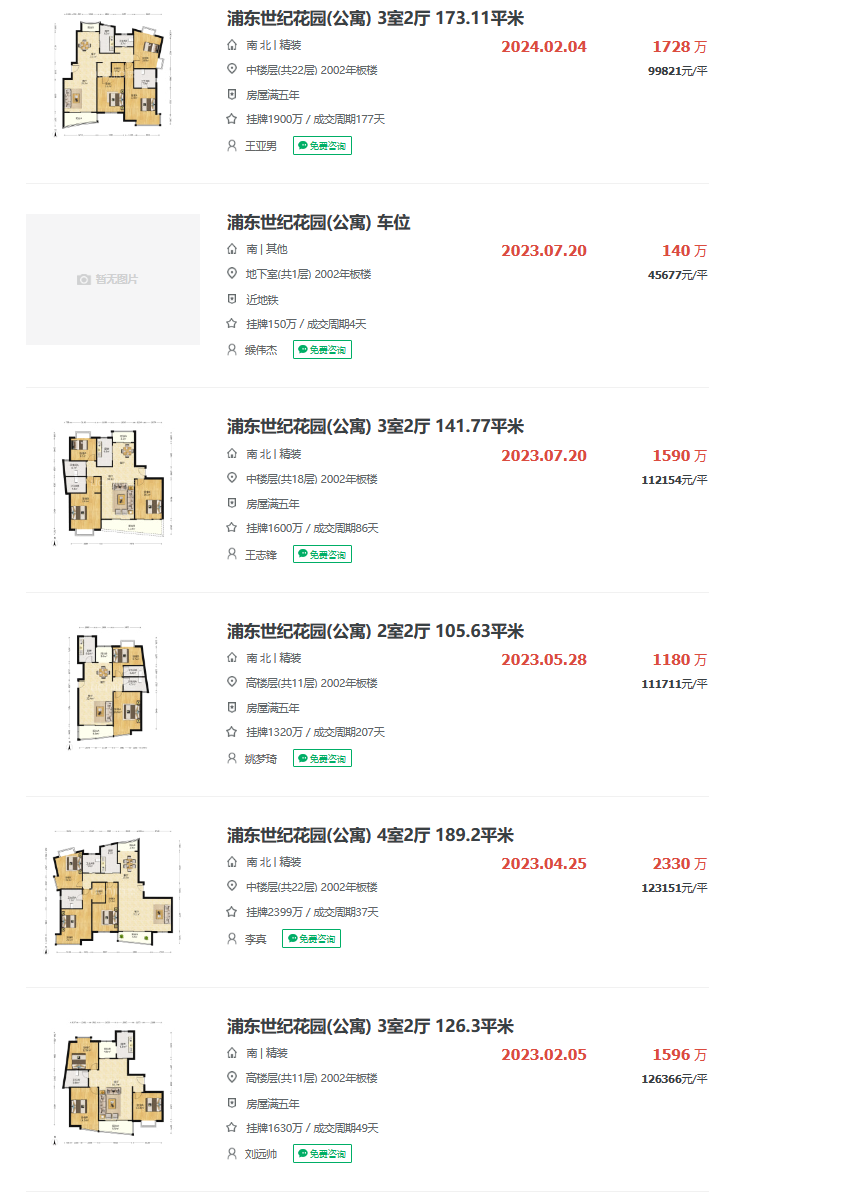Click floor plan thumbnail of 4室2厅 189.2平米 listing

point(112,892)
